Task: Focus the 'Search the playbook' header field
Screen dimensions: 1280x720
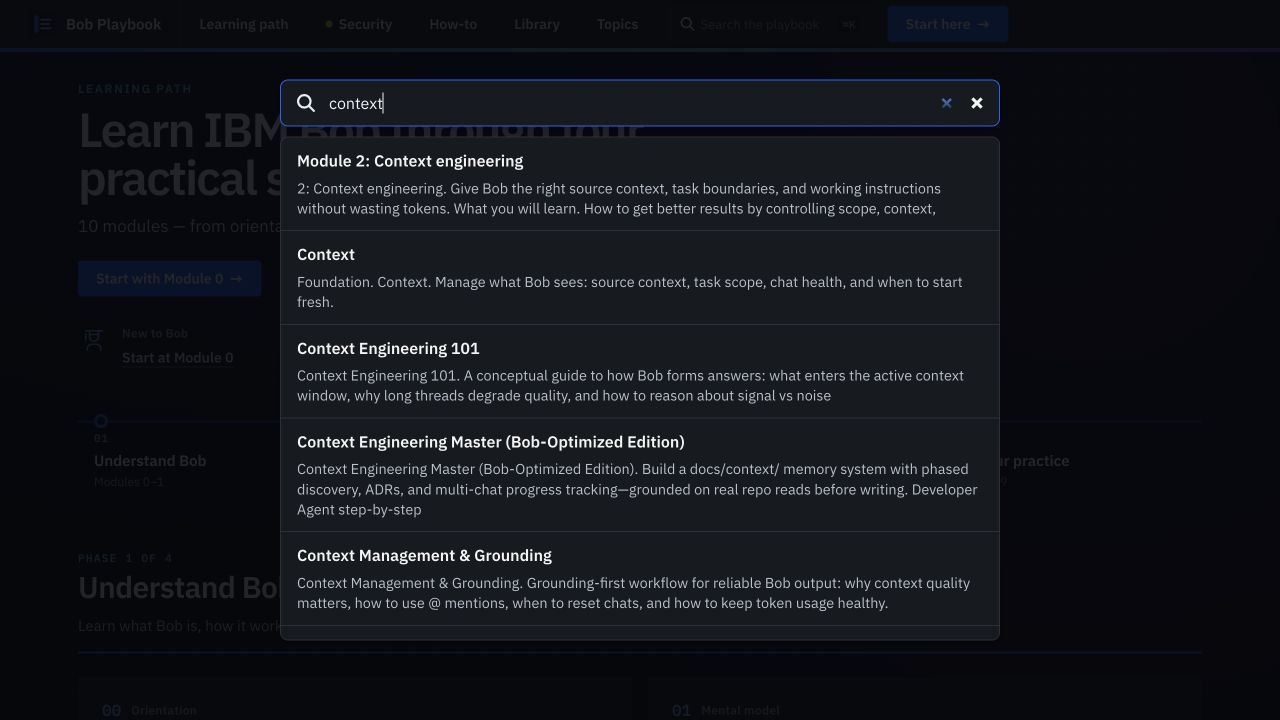Action: pos(768,24)
